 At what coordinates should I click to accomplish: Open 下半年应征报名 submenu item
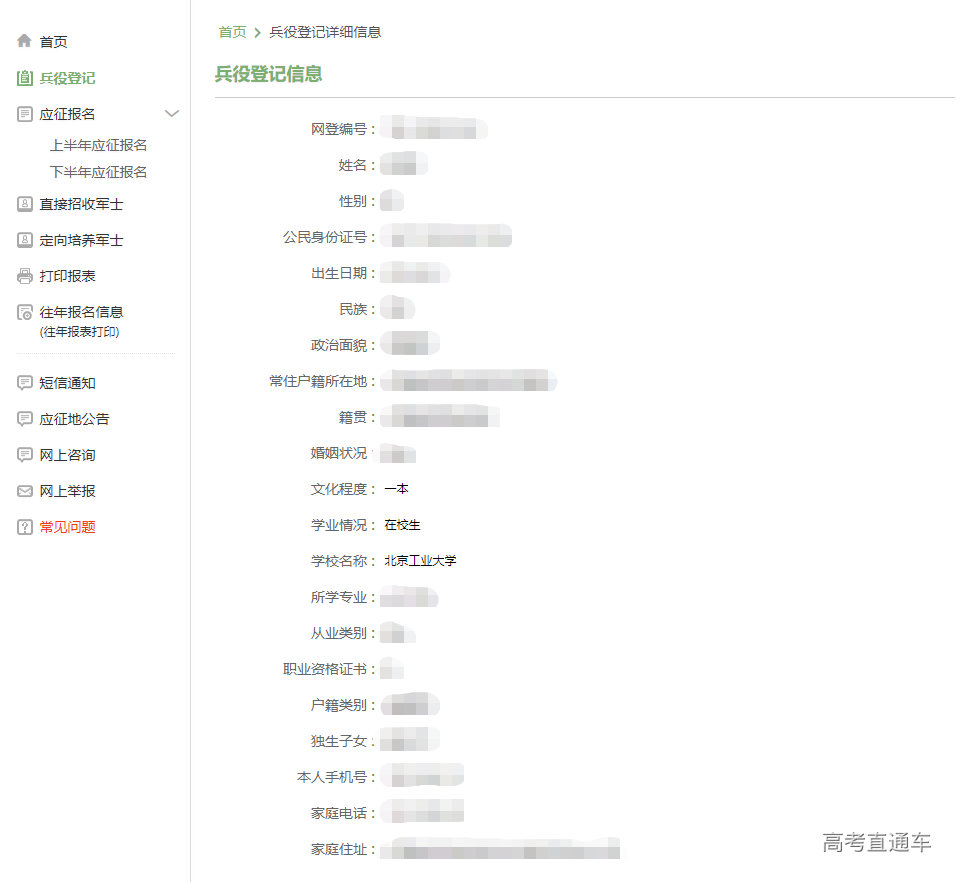tap(98, 172)
